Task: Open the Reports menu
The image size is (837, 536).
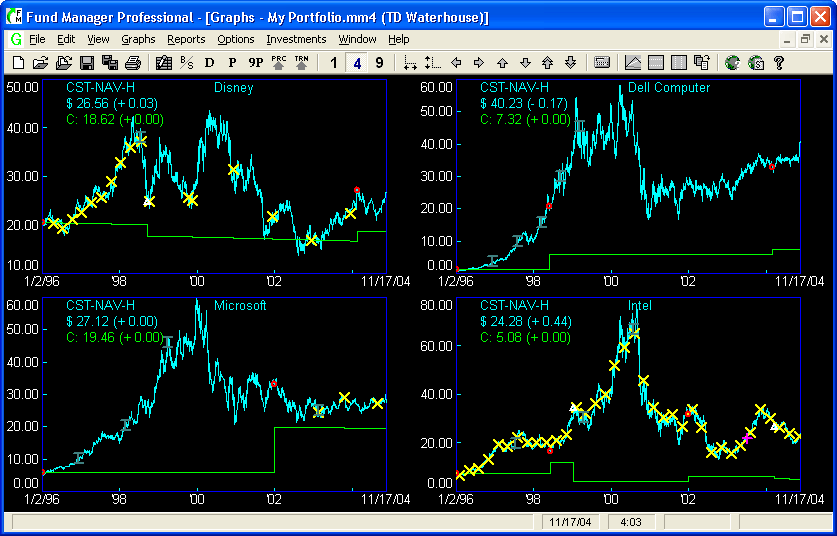Action: coord(186,40)
